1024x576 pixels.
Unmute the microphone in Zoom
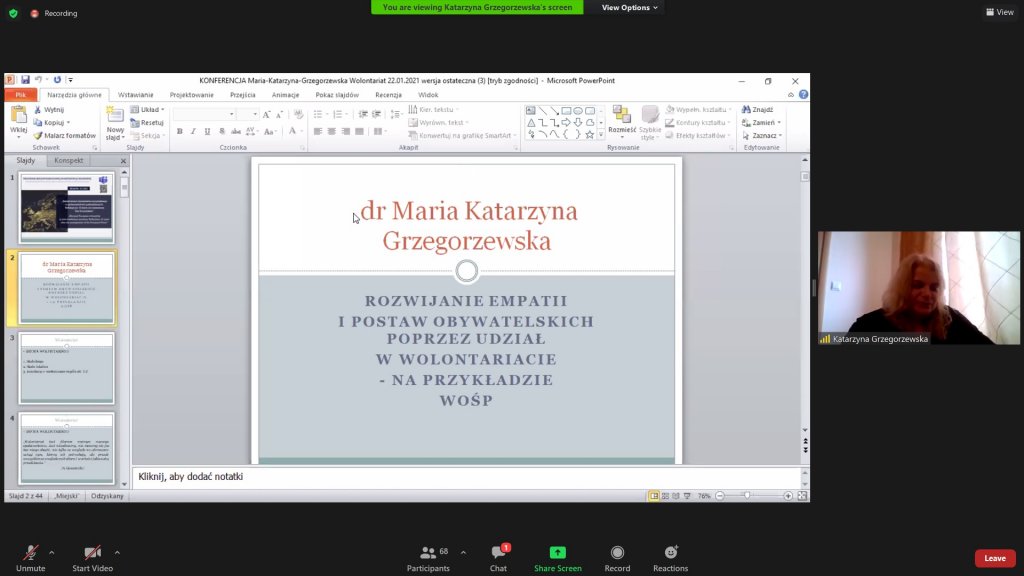30,558
